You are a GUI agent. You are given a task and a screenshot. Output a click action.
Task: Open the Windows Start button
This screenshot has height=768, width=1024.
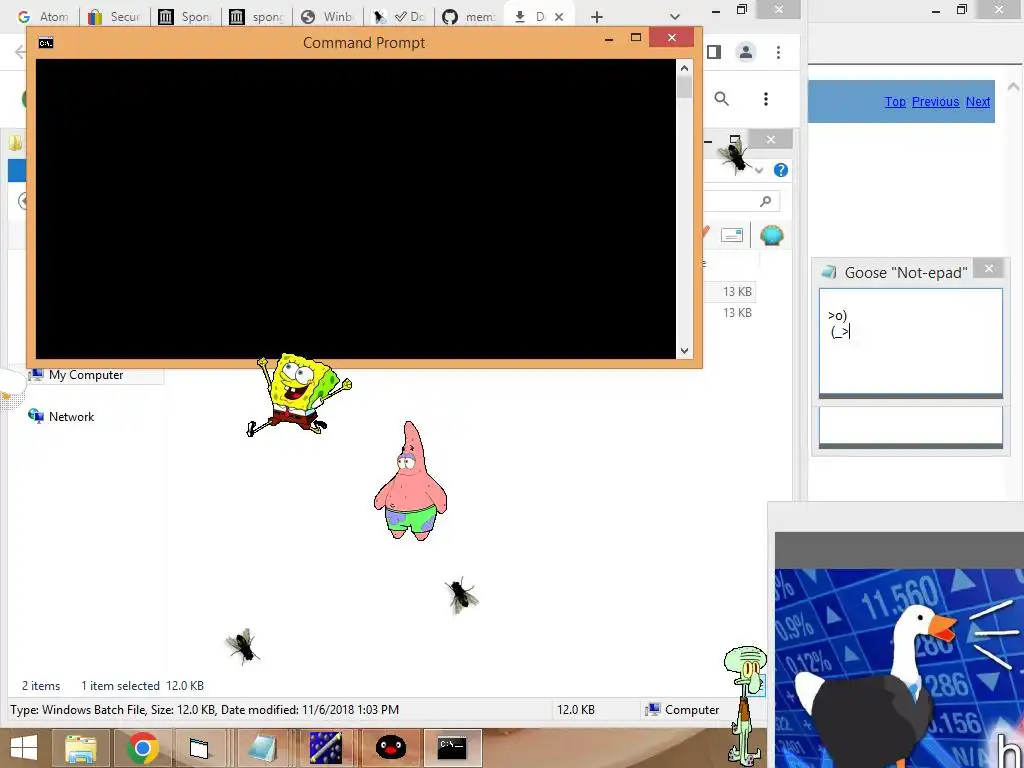(24, 748)
